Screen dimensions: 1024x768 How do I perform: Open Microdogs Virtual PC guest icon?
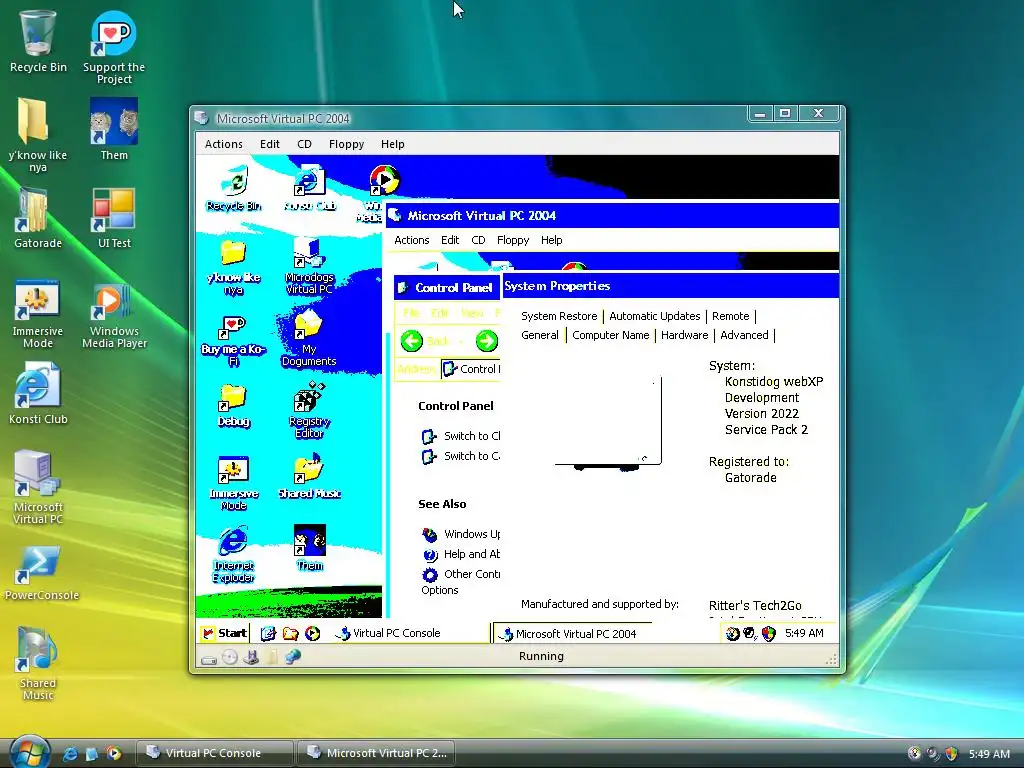coord(309,265)
